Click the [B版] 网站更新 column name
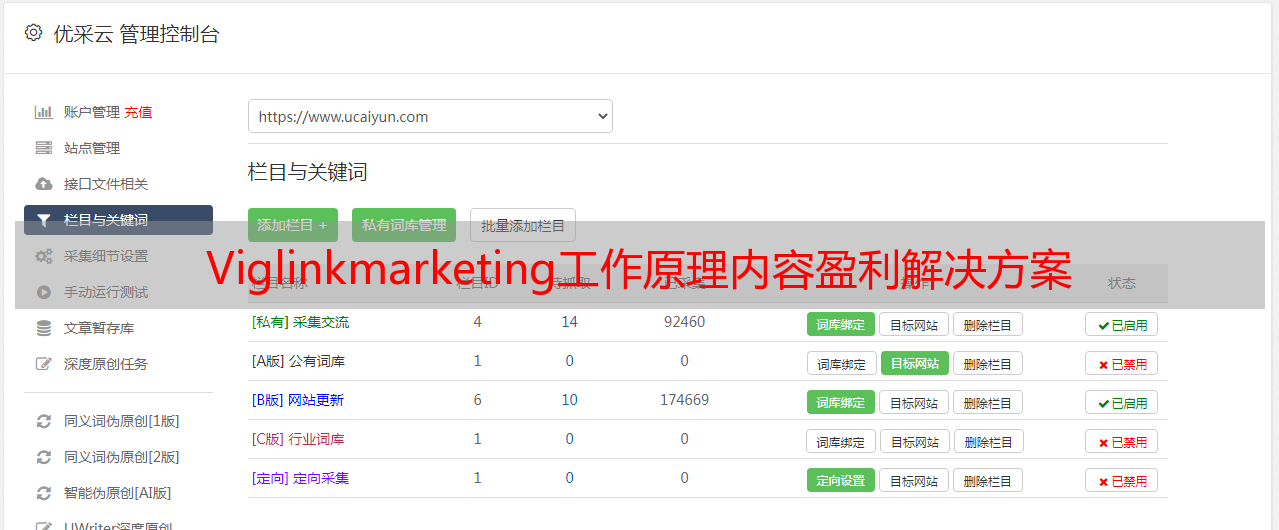This screenshot has height=530, width=1279. point(298,400)
